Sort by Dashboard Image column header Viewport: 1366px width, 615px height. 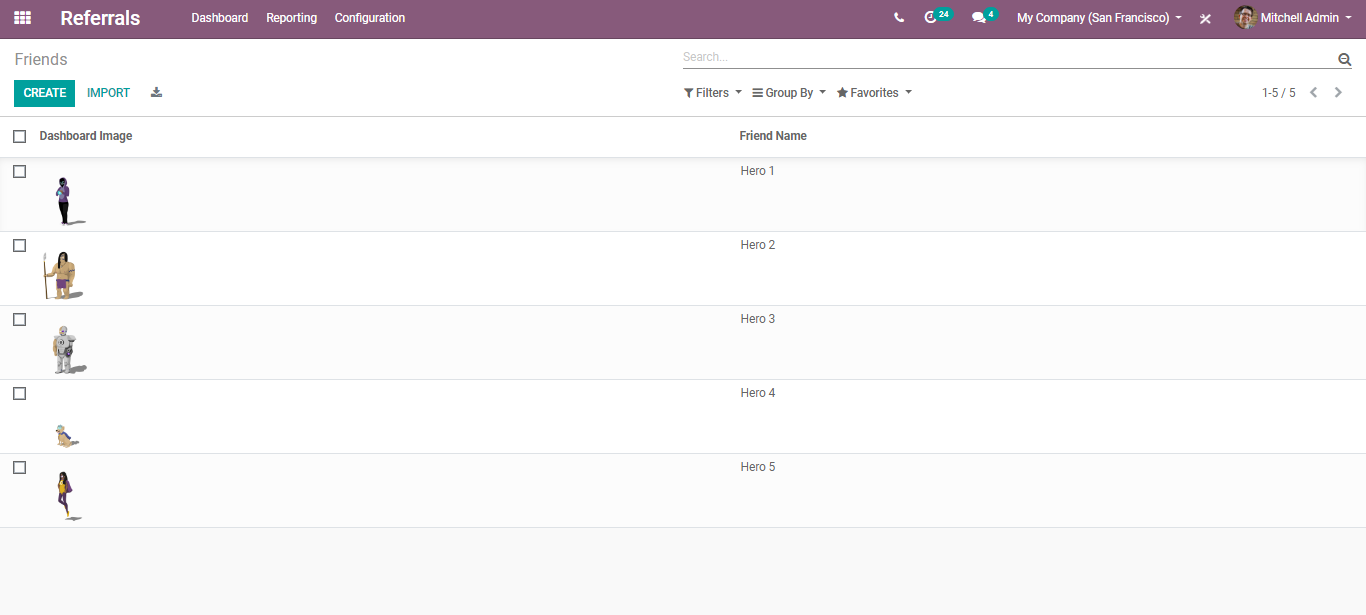pos(86,136)
